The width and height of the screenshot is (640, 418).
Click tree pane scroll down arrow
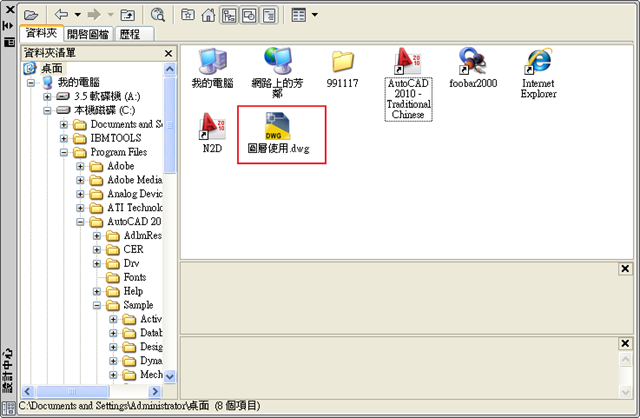pyautogui.click(x=170, y=376)
